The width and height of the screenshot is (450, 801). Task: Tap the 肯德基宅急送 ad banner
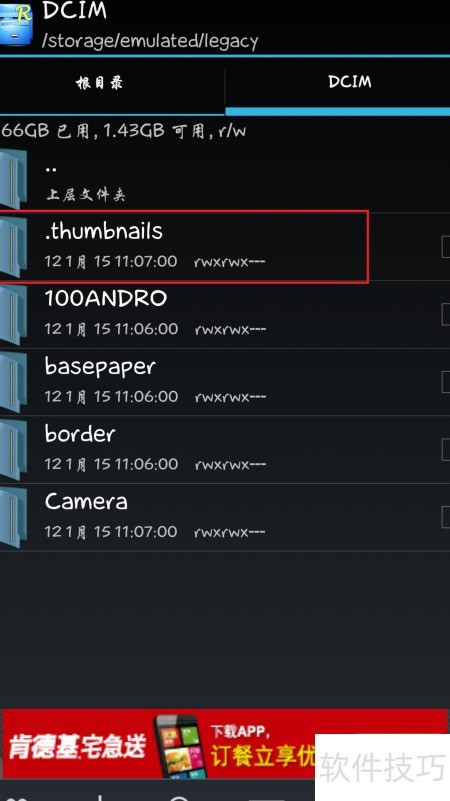click(x=225, y=744)
